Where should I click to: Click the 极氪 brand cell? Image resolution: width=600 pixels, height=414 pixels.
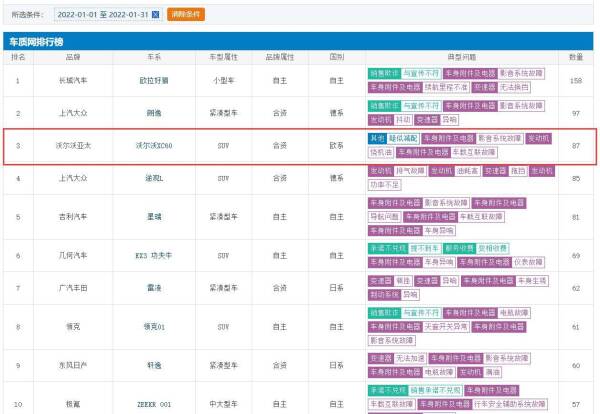click(73, 404)
